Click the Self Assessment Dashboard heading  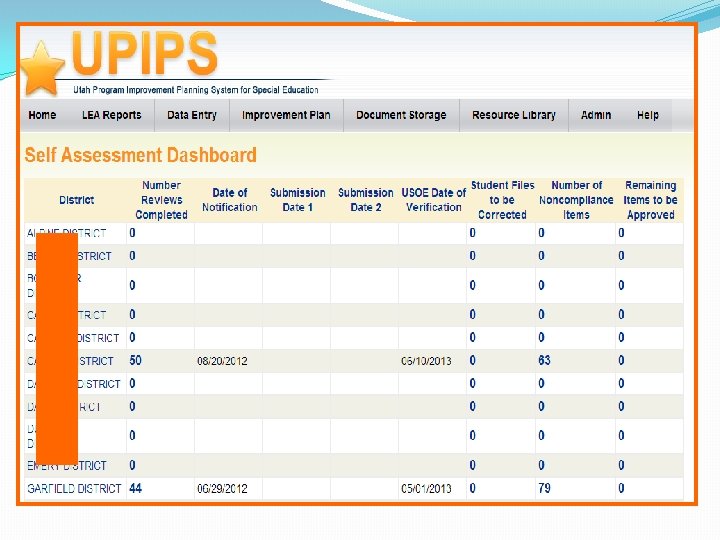coord(141,155)
